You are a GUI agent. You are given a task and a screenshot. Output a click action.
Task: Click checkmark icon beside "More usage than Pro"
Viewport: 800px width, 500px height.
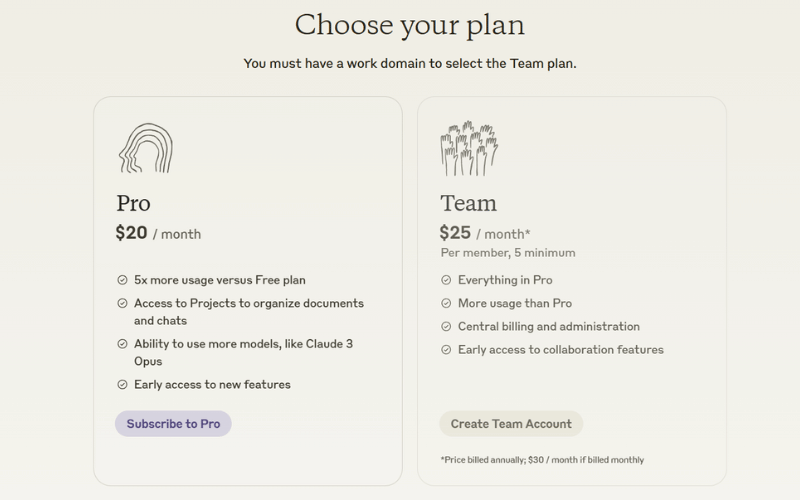446,303
